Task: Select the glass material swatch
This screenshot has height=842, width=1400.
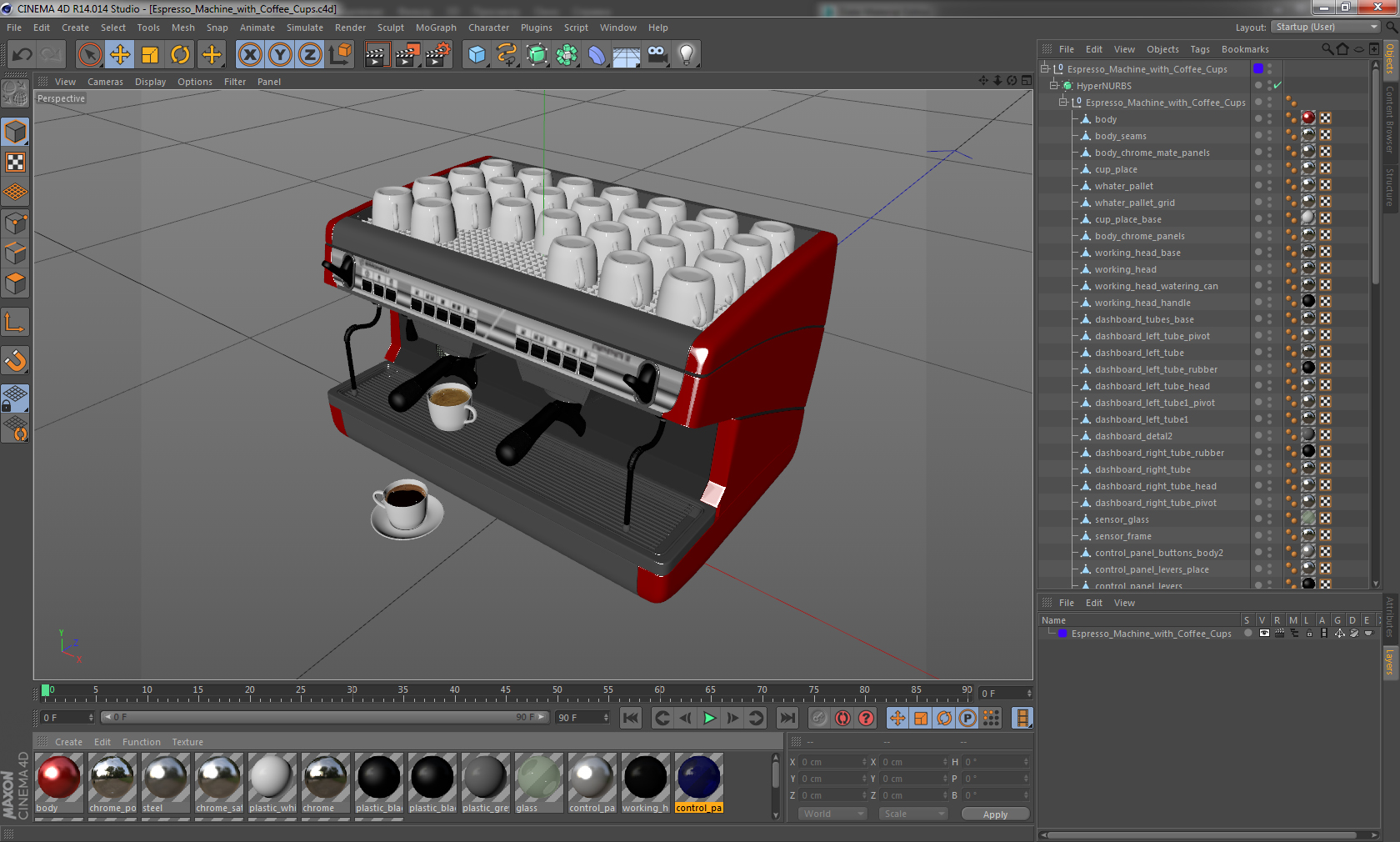Action: [538, 783]
